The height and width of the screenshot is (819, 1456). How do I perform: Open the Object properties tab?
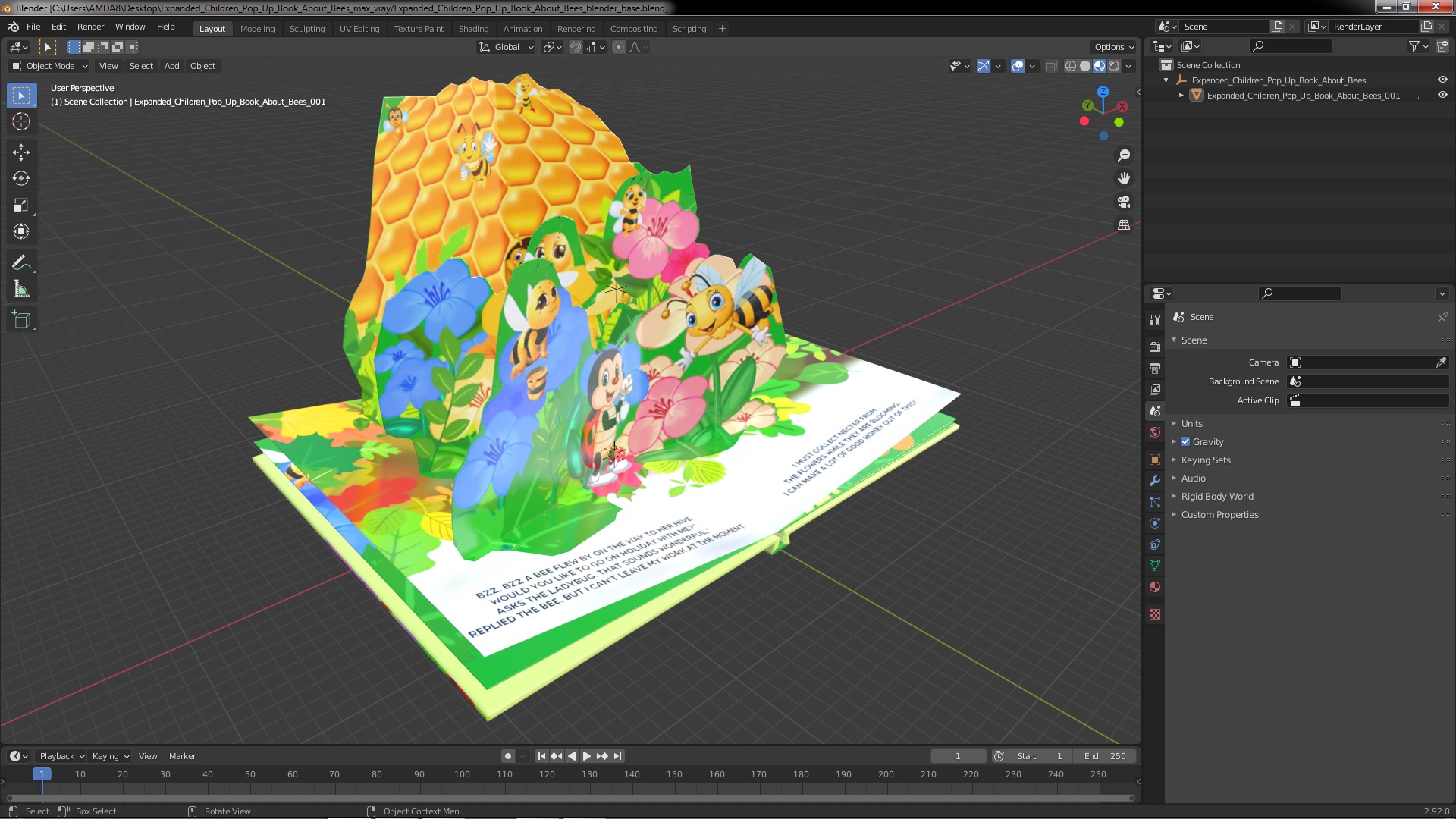coord(1155,460)
